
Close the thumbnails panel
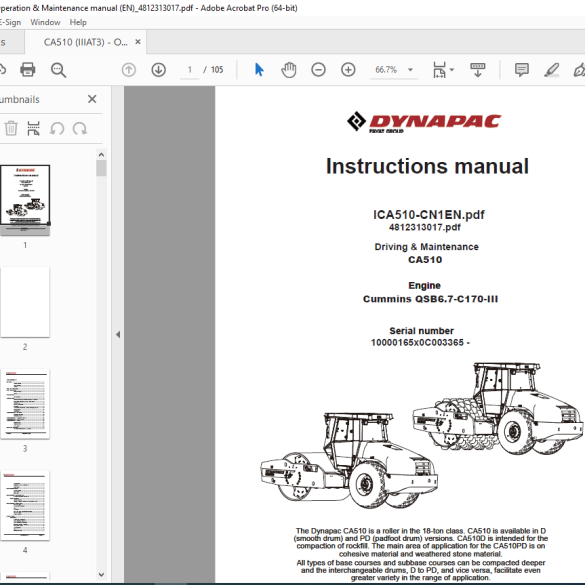point(92,99)
